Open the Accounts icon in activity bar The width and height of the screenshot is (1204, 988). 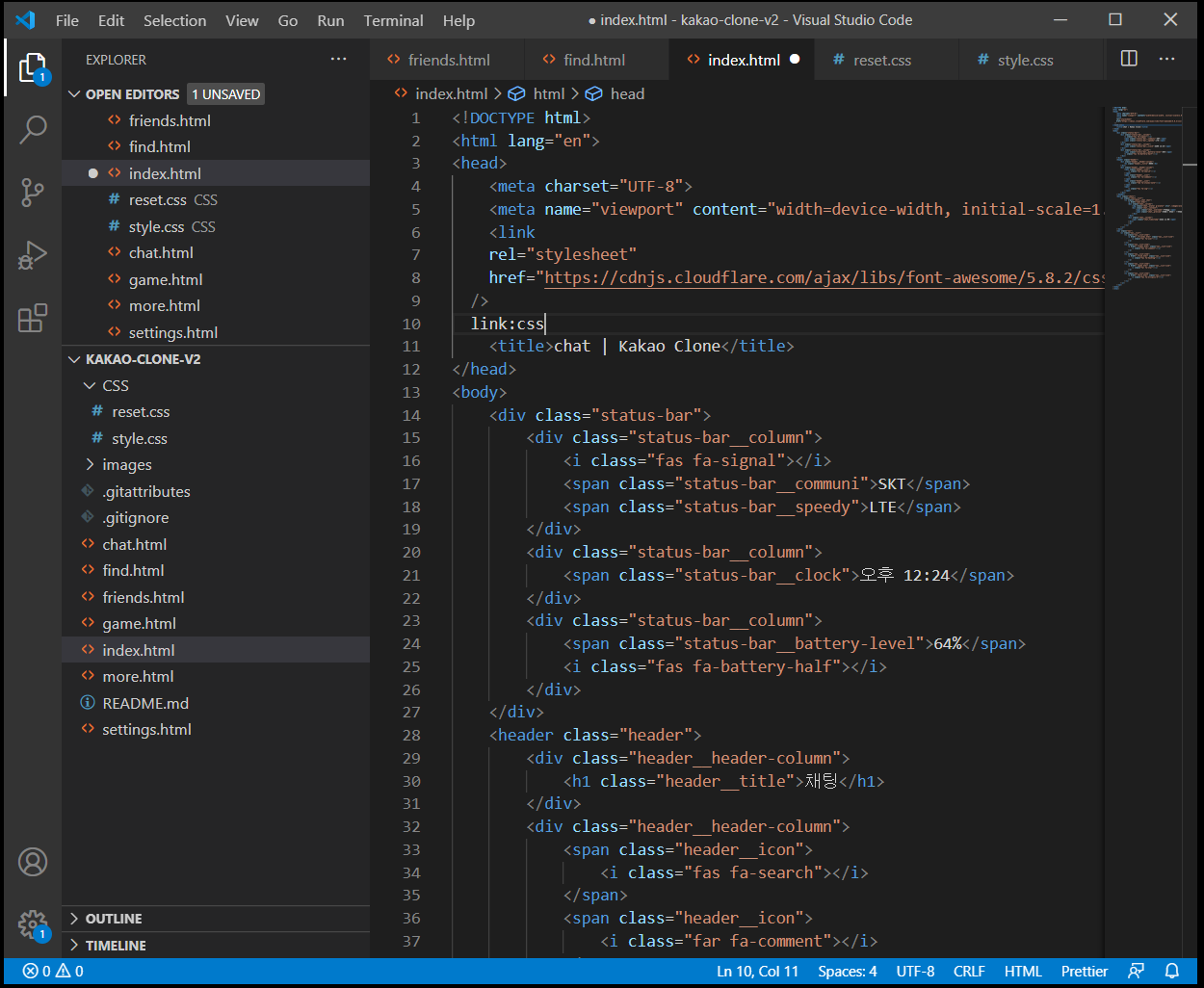pyautogui.click(x=33, y=862)
